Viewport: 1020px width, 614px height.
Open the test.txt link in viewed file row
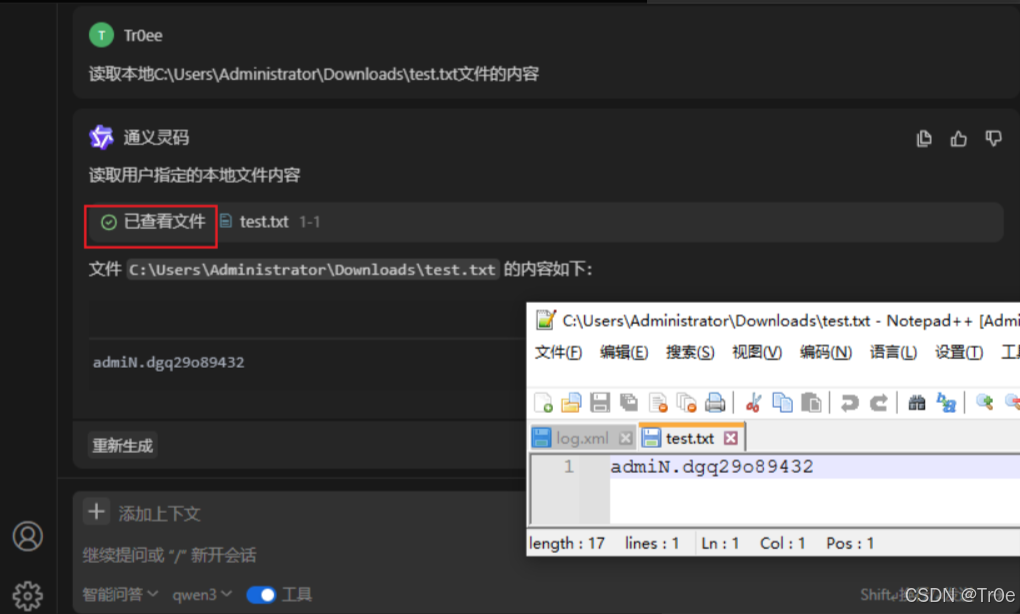coord(264,222)
